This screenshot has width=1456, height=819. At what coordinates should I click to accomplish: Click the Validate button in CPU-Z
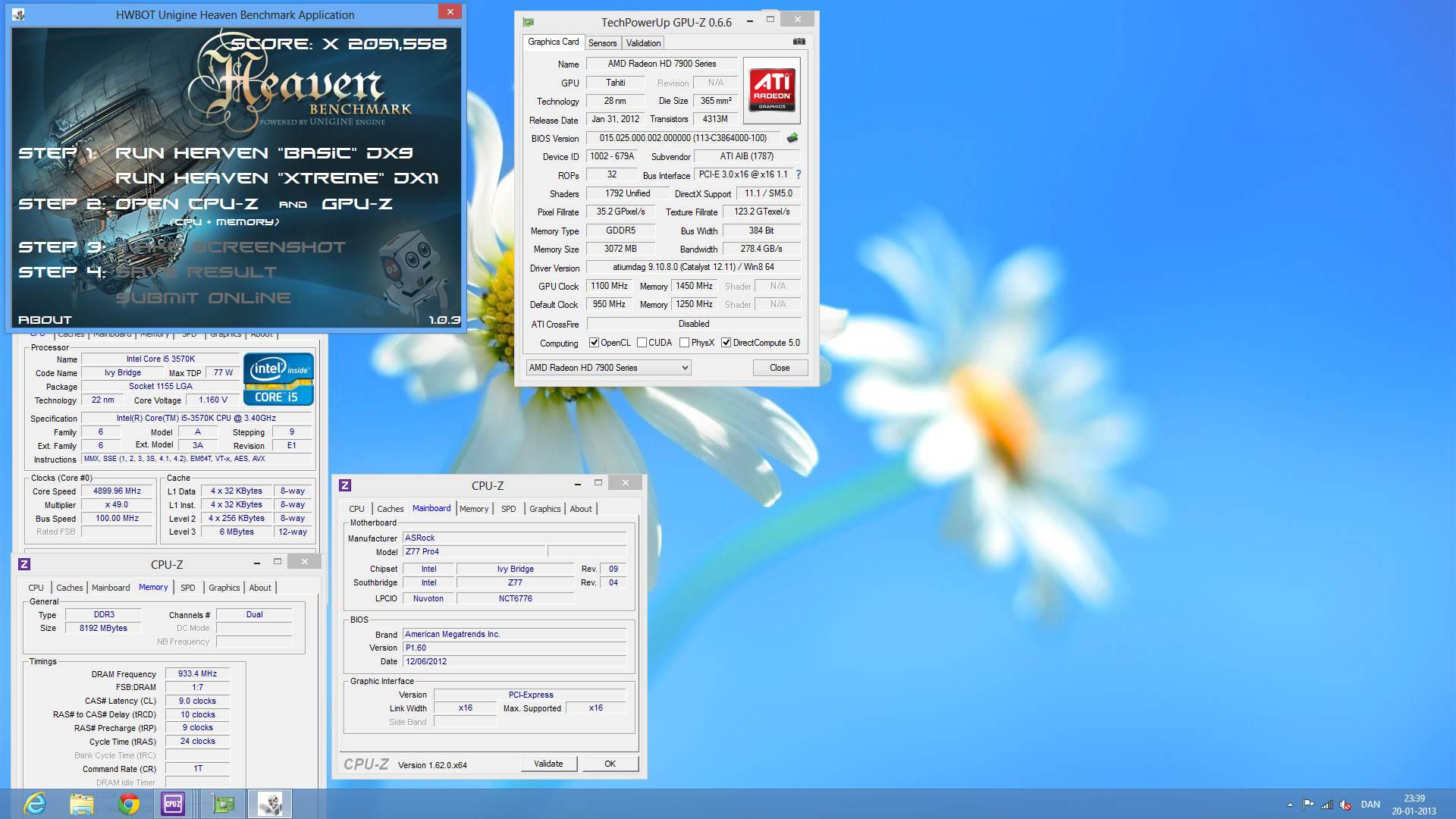[548, 764]
